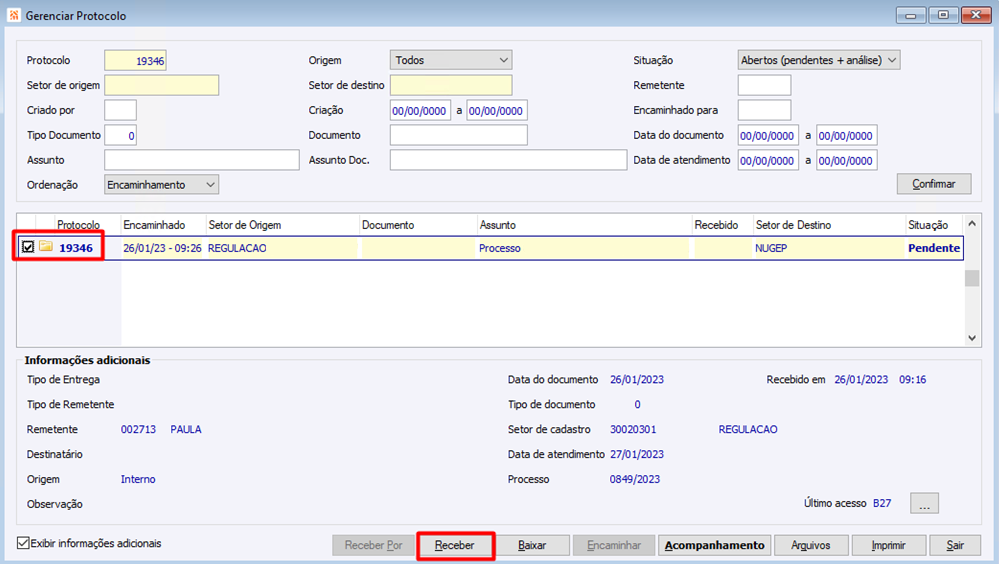999x564 pixels.
Task: Click the Recebido column header
Action: pyautogui.click(x=716, y=225)
